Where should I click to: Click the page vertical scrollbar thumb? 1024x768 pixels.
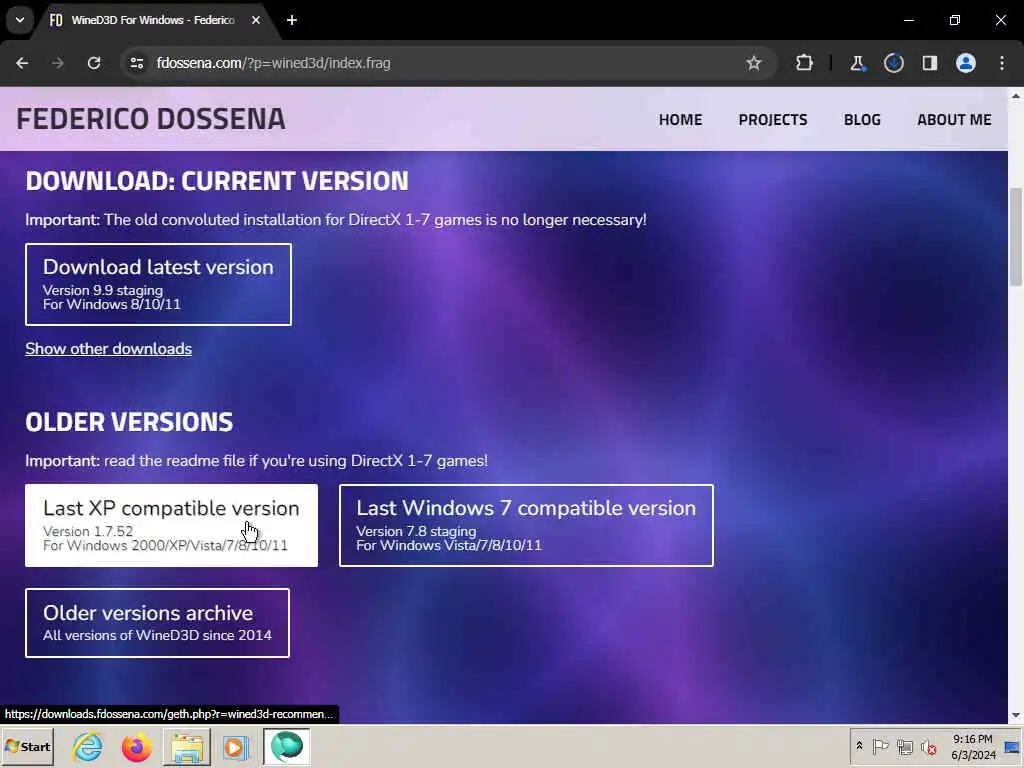(1016, 236)
